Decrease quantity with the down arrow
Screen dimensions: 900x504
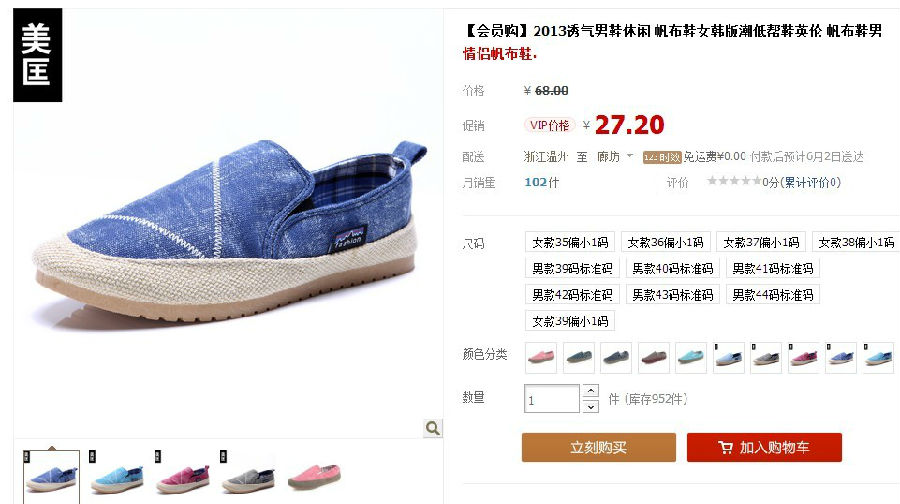coord(591,406)
